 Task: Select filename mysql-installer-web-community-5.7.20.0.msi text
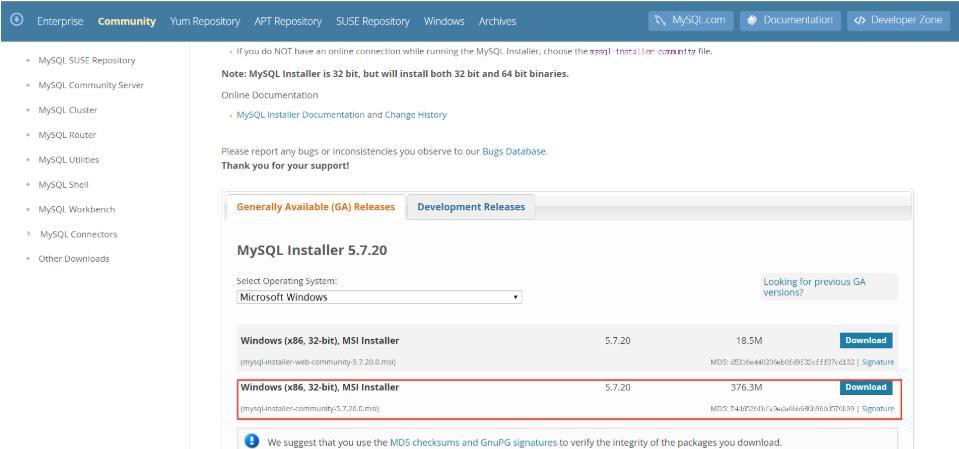click(318, 362)
